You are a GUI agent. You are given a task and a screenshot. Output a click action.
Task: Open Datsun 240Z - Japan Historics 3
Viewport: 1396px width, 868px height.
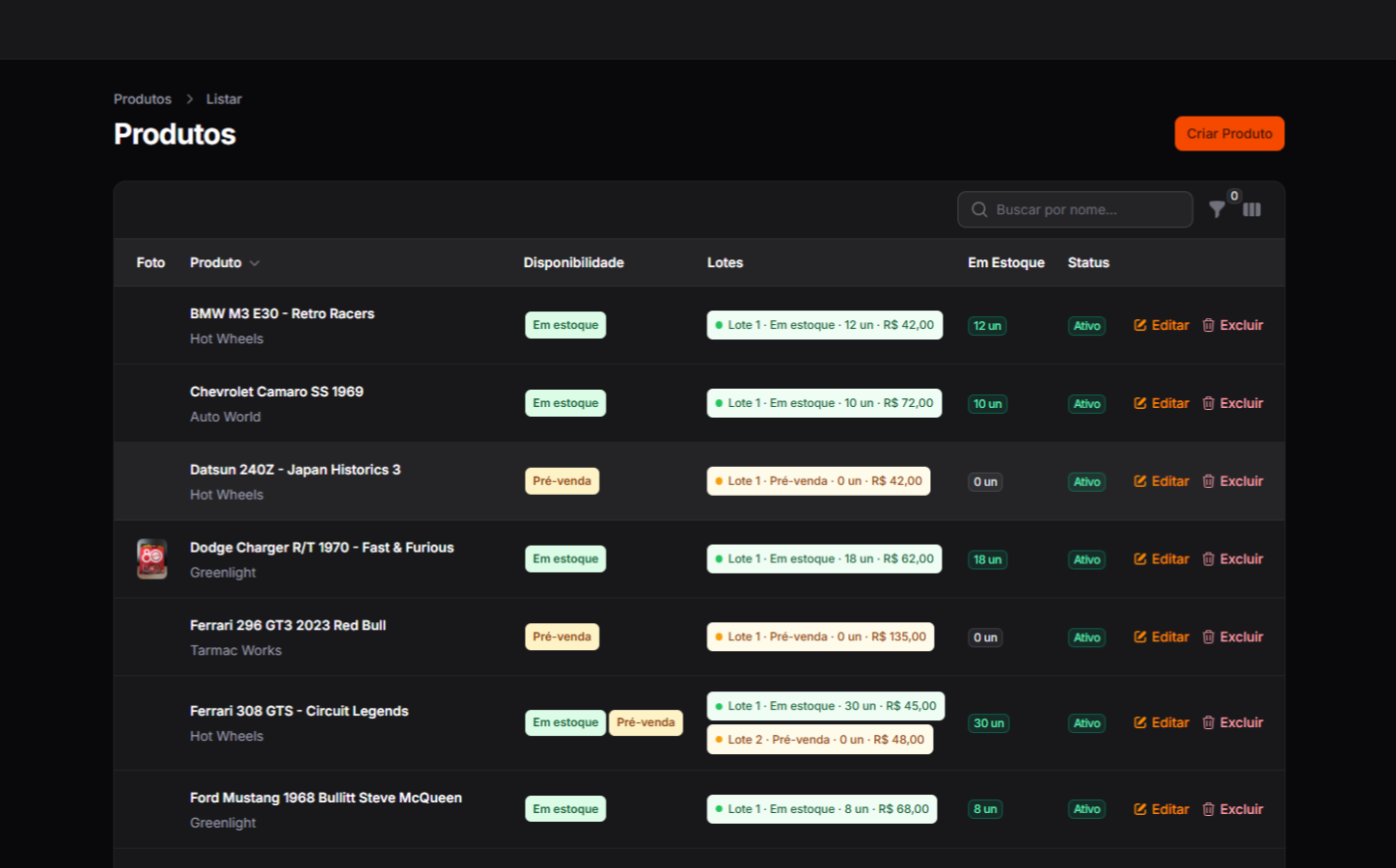tap(295, 470)
